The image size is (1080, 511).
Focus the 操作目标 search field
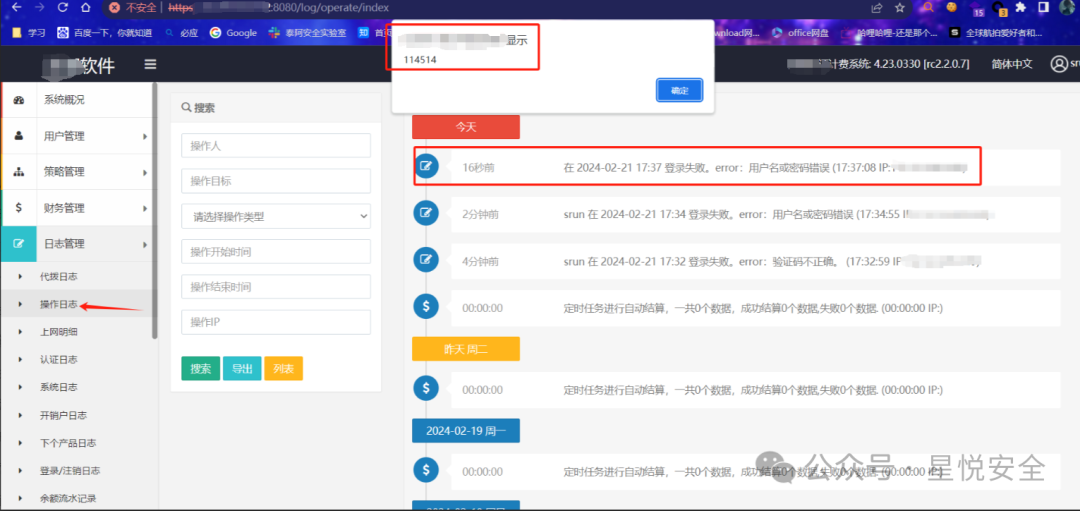[x=276, y=181]
